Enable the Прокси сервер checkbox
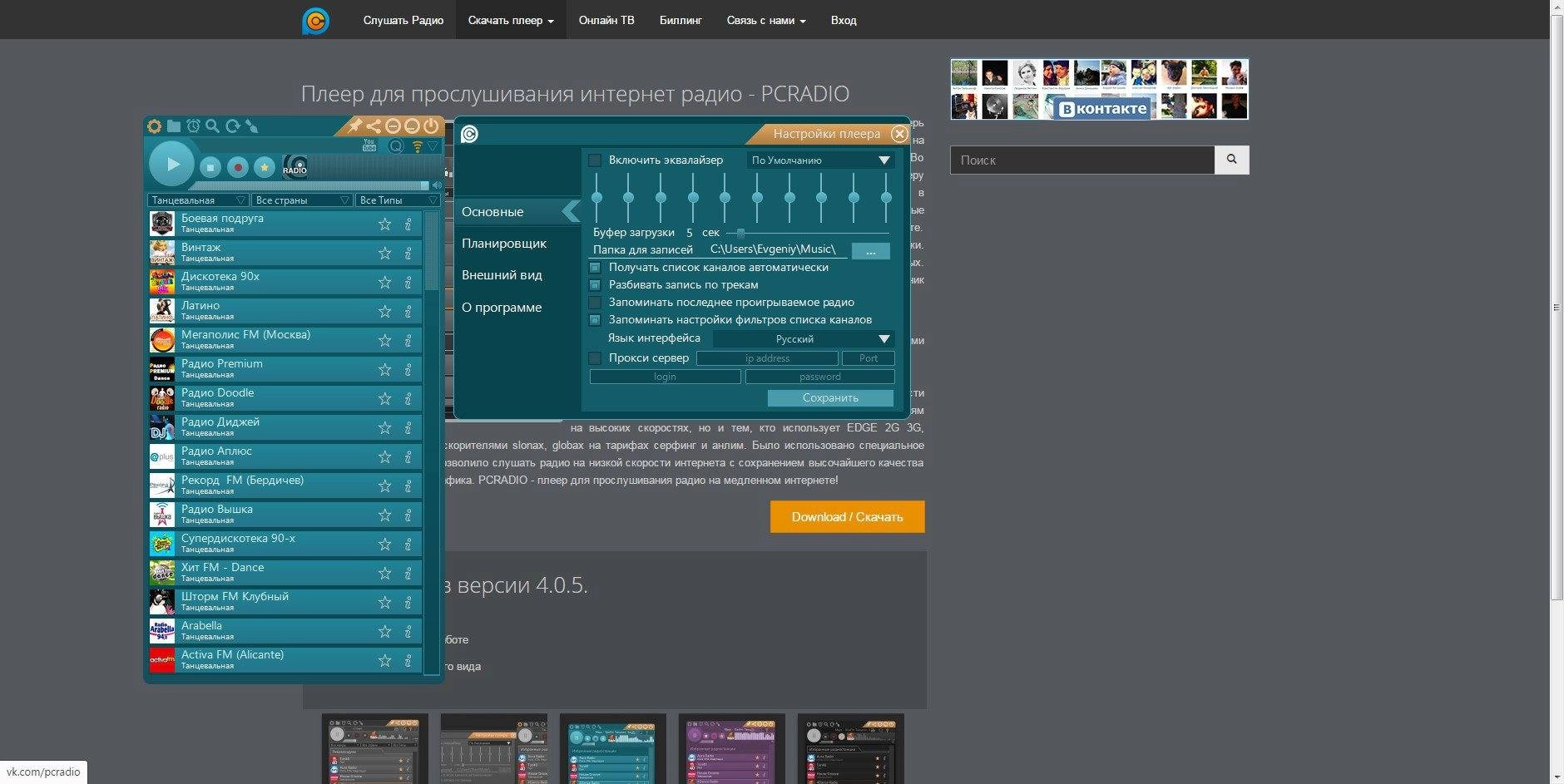The image size is (1564, 784). [595, 358]
